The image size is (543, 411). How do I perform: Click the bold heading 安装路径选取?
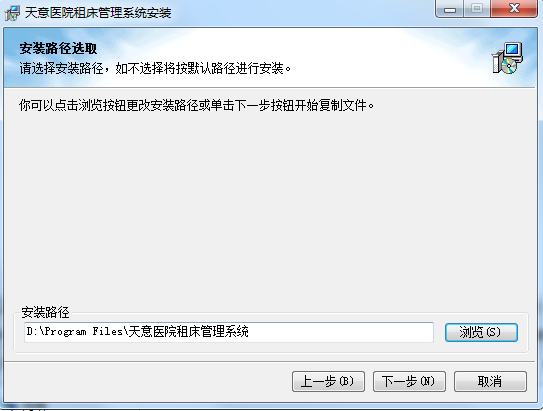58,48
